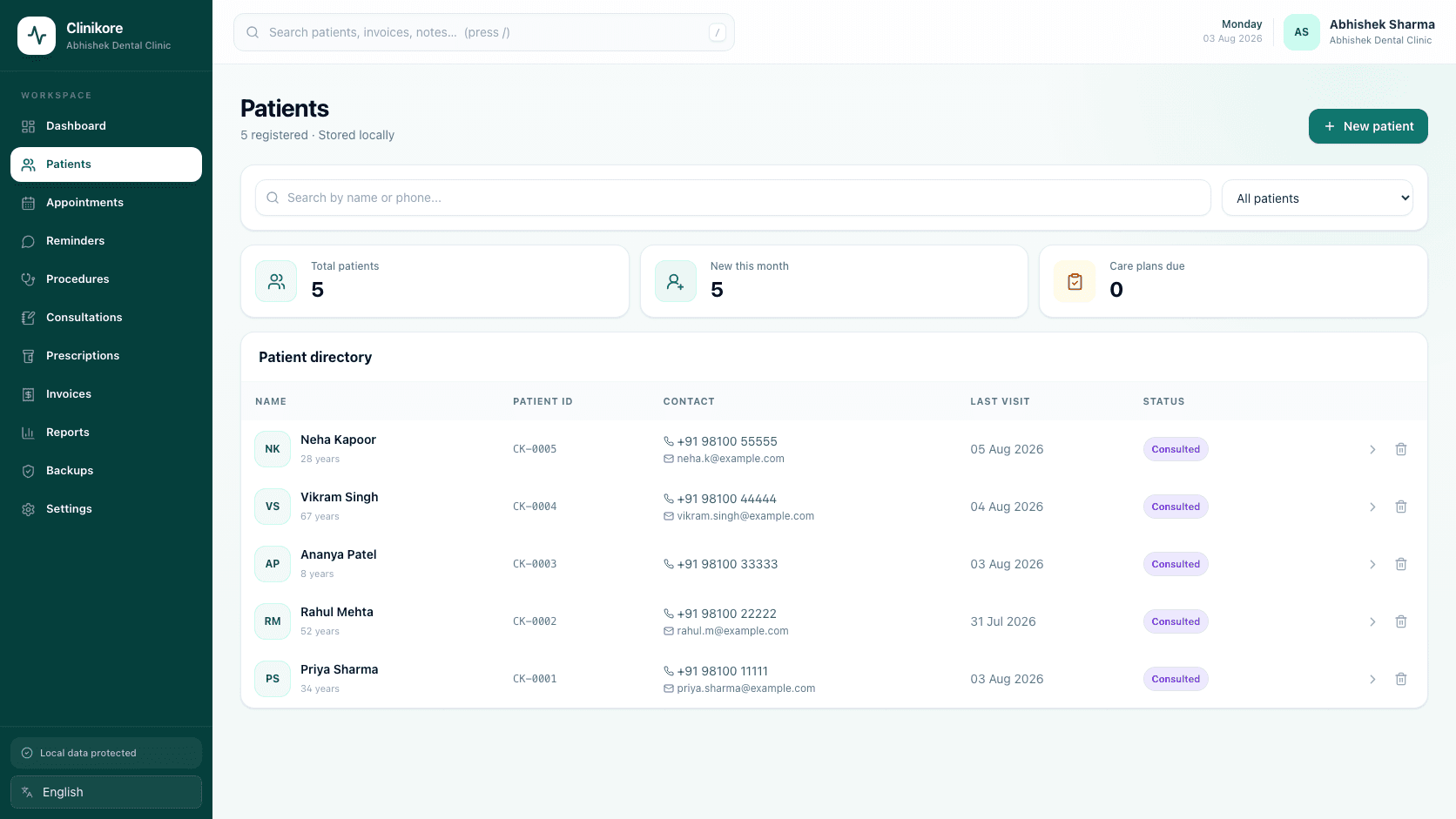Delete Rahul Mehta with trash icon
1456x819 pixels.
[1401, 621]
